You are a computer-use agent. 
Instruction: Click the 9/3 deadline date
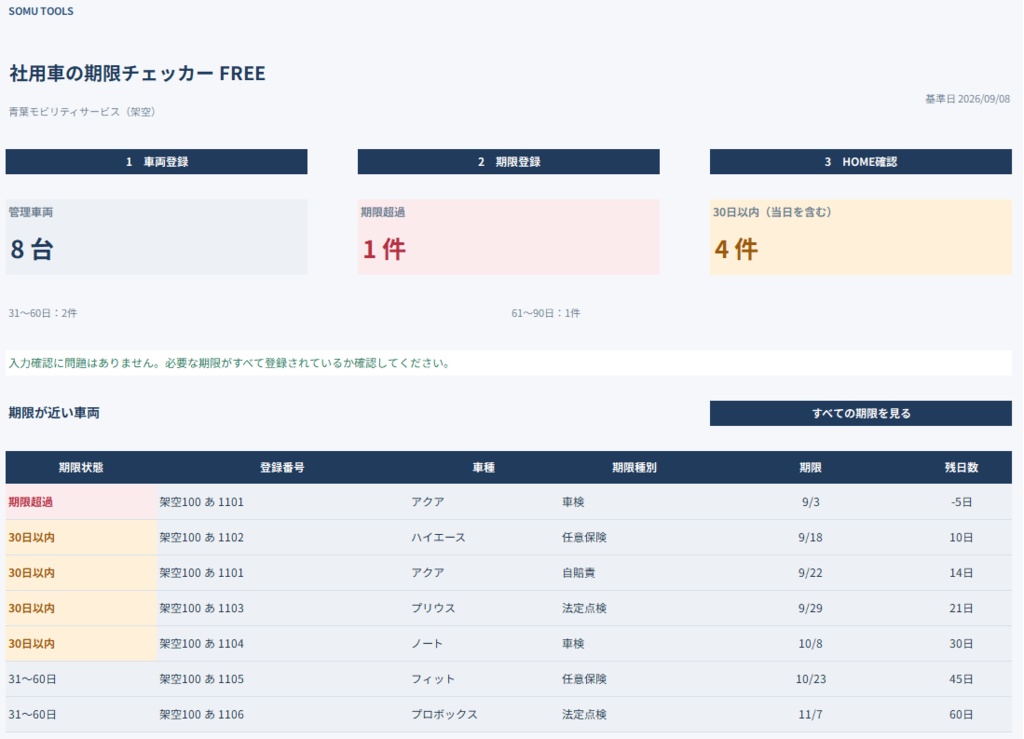[x=810, y=502]
